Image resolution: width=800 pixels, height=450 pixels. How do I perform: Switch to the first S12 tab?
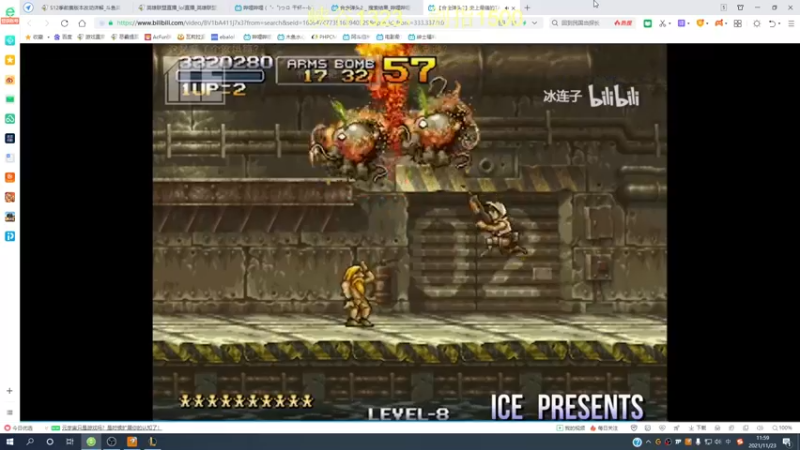coord(83,8)
